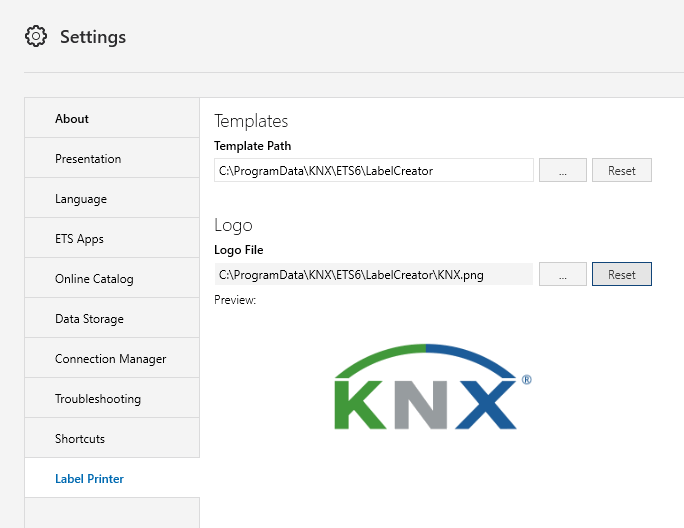Image resolution: width=684 pixels, height=528 pixels.
Task: Reset the Template Path to default
Action: pyautogui.click(x=622, y=170)
